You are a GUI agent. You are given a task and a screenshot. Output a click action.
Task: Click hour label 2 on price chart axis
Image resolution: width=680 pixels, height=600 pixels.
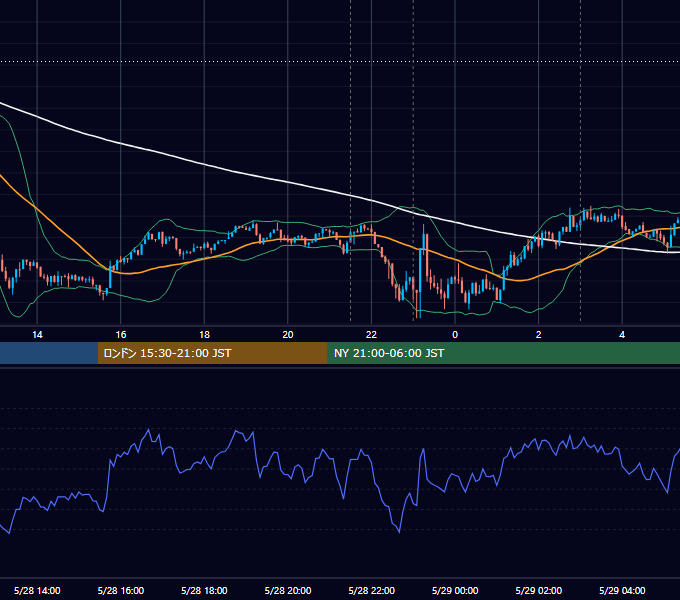coord(539,335)
